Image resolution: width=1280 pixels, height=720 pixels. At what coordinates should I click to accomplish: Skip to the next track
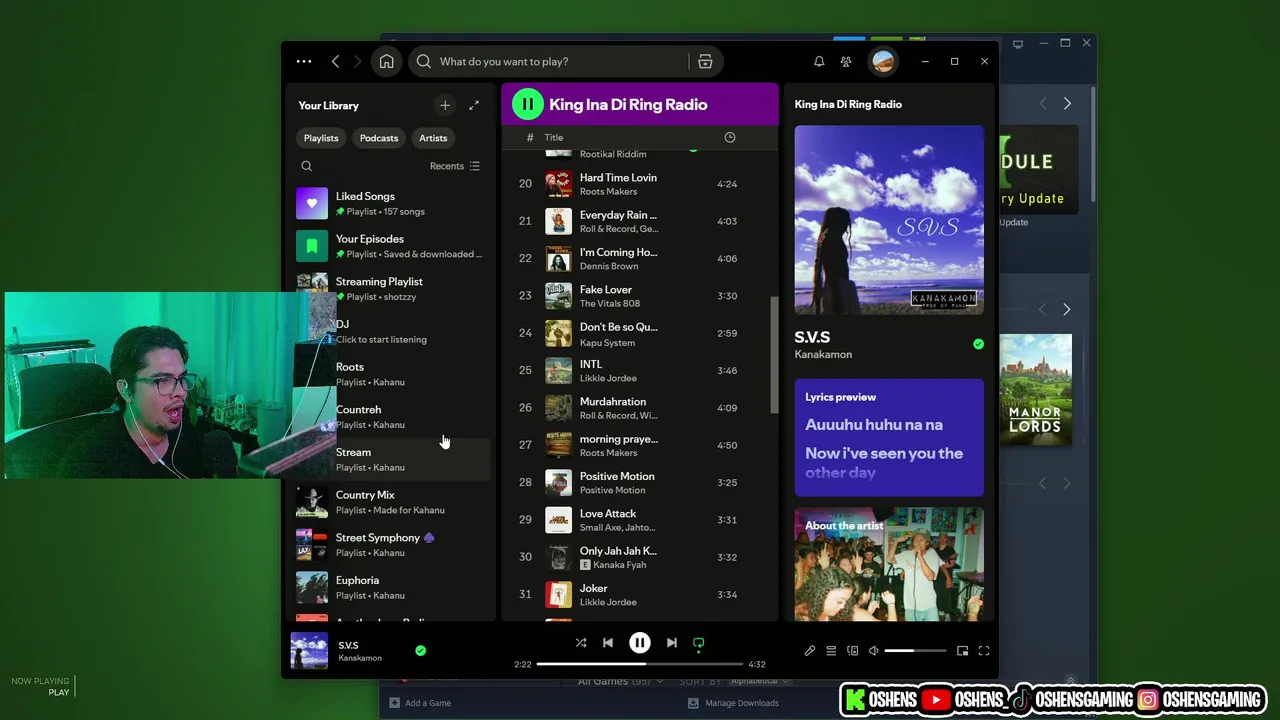(x=672, y=643)
